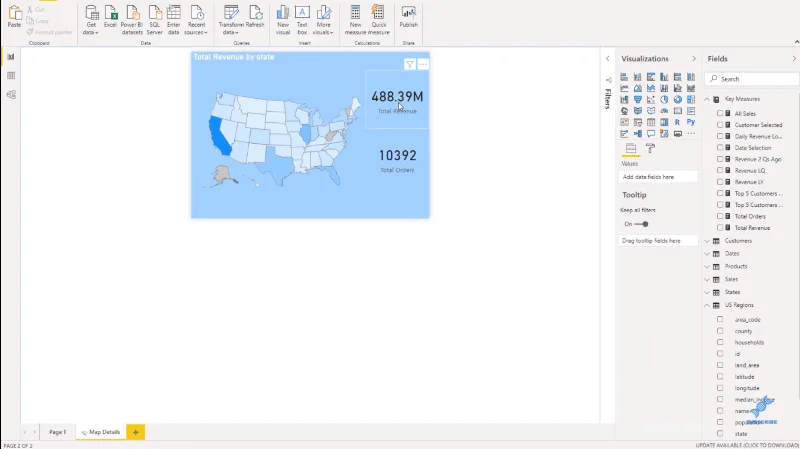Select the Stacked bar chart visualization

(624, 77)
